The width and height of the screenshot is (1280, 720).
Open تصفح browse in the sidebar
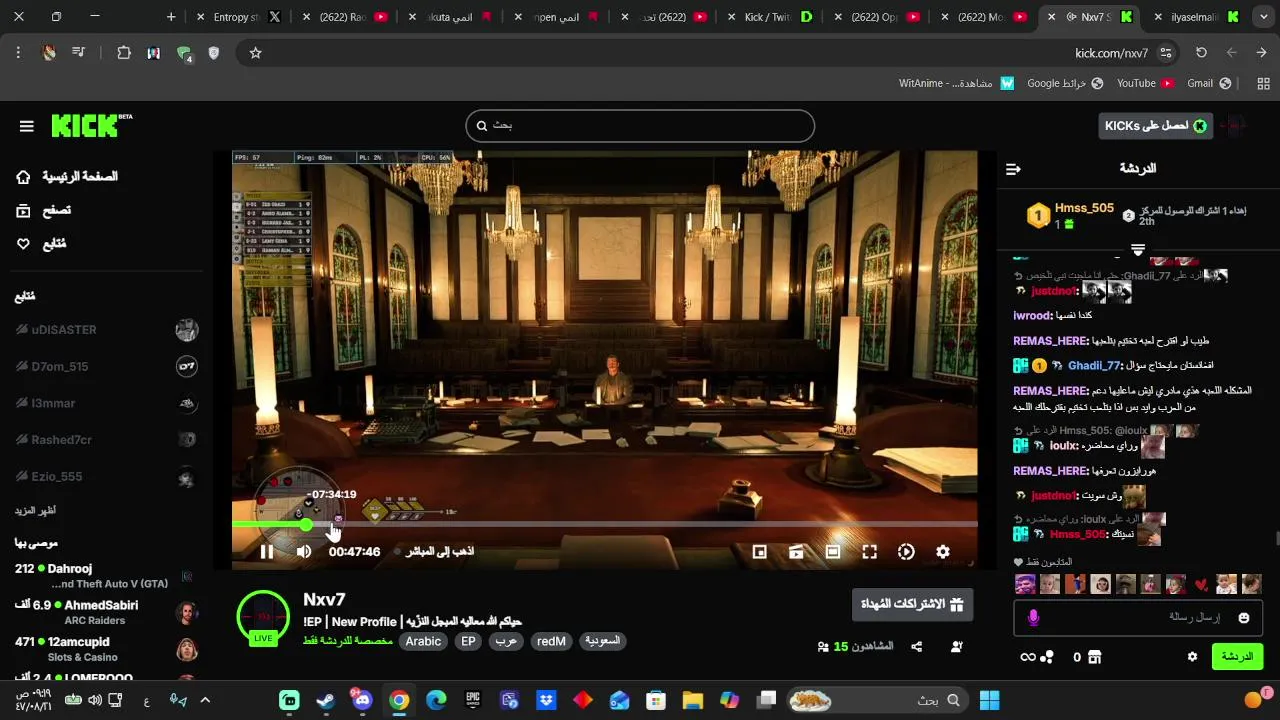point(44,211)
